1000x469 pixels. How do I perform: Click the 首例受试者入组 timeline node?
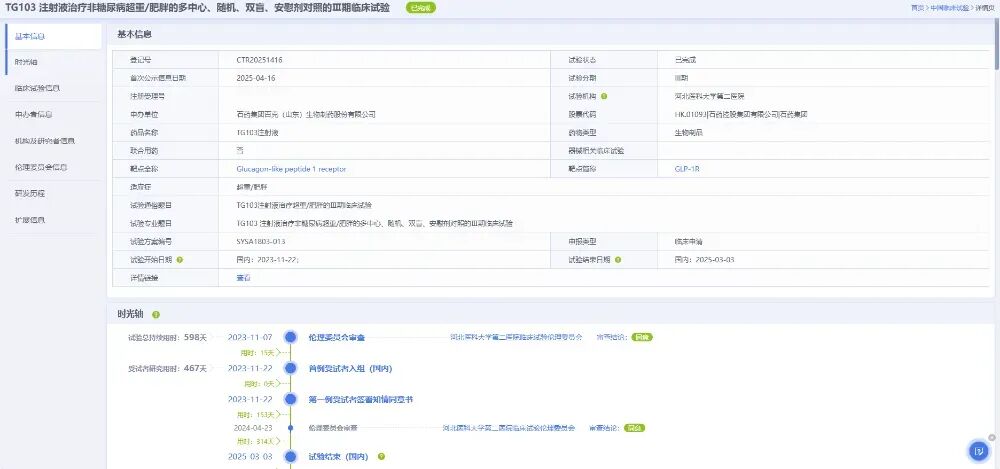(x=291, y=368)
